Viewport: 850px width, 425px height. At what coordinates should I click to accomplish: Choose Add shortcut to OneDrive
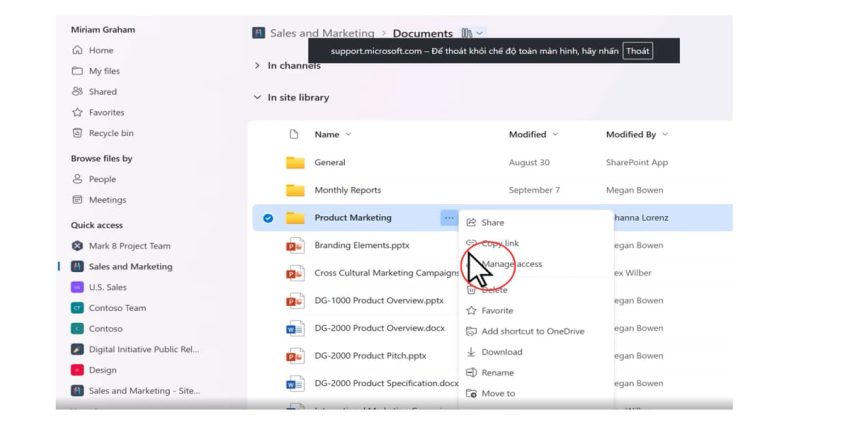[x=525, y=331]
